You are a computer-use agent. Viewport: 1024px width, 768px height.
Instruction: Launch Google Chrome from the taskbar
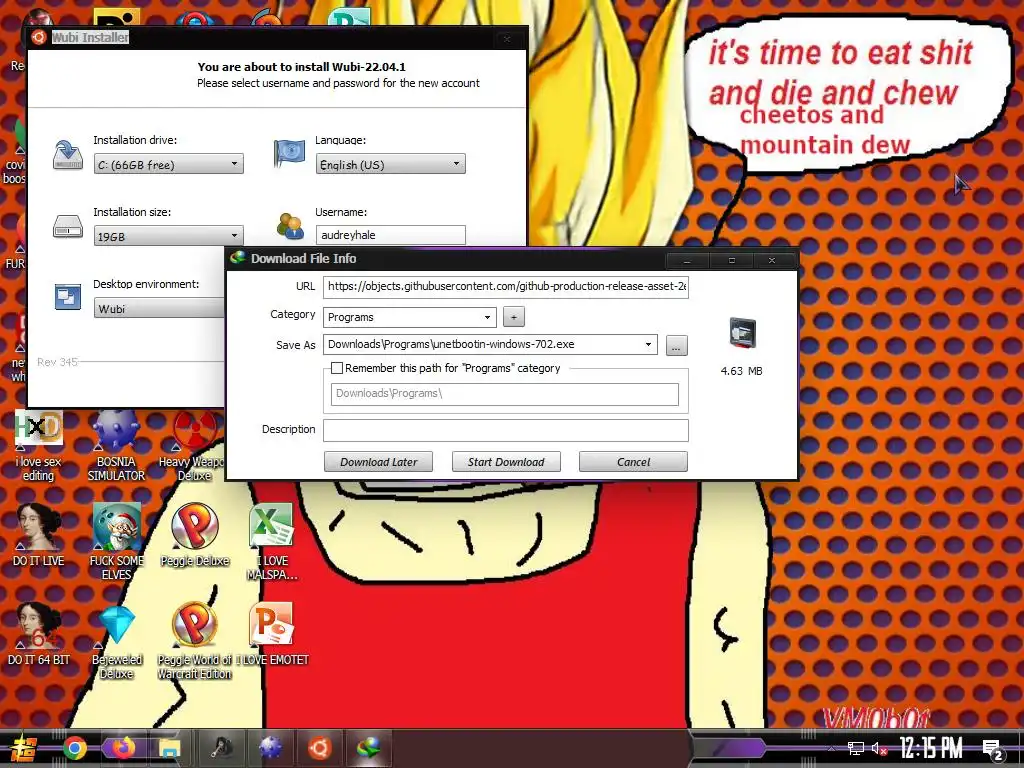(75, 748)
